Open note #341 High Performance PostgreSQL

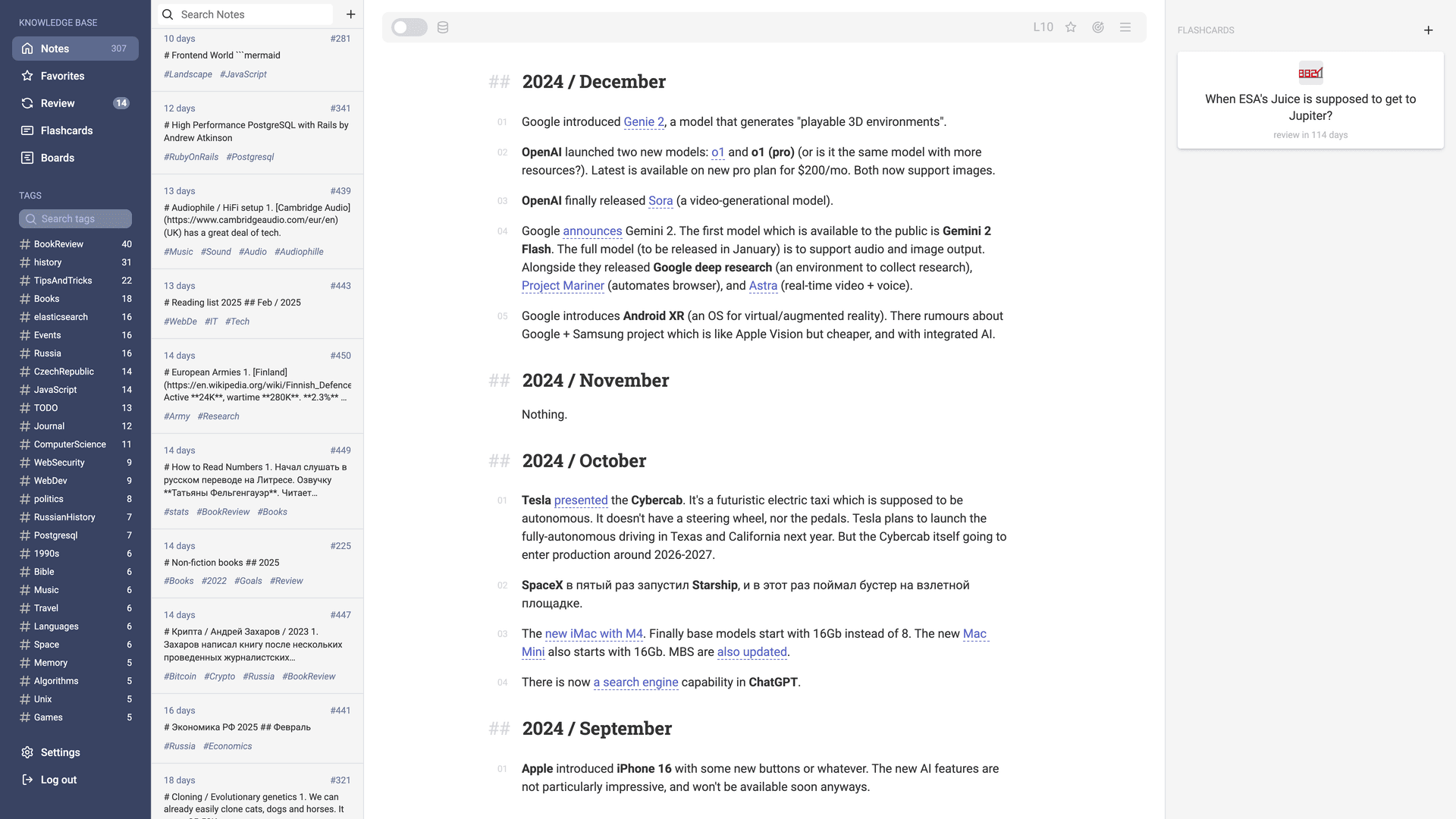(257, 133)
